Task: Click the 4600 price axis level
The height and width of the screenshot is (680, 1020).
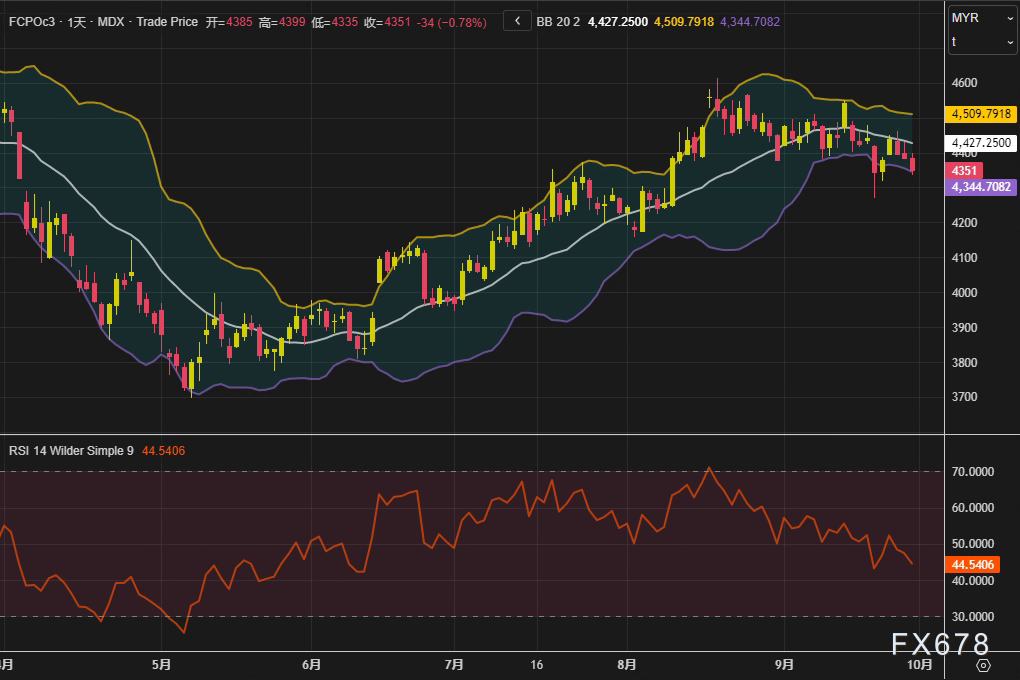Action: (x=965, y=83)
